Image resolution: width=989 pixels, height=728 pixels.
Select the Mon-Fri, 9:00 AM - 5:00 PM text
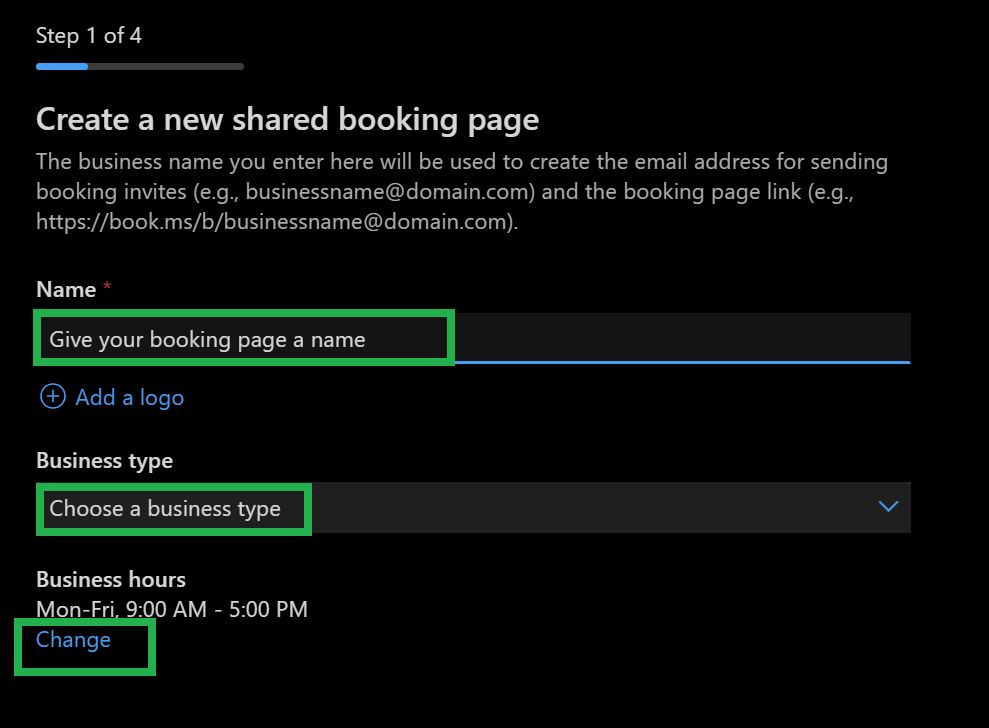(172, 609)
